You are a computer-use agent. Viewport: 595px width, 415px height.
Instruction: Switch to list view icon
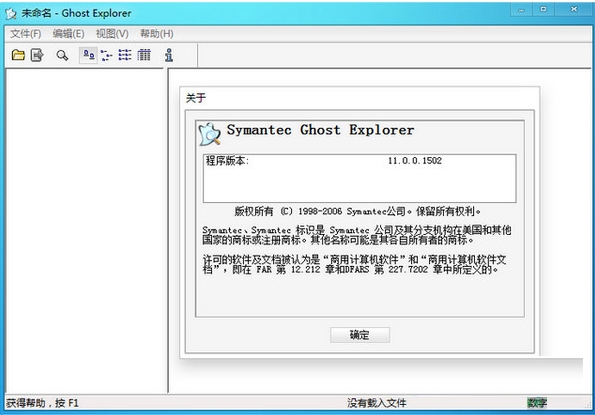[125, 55]
